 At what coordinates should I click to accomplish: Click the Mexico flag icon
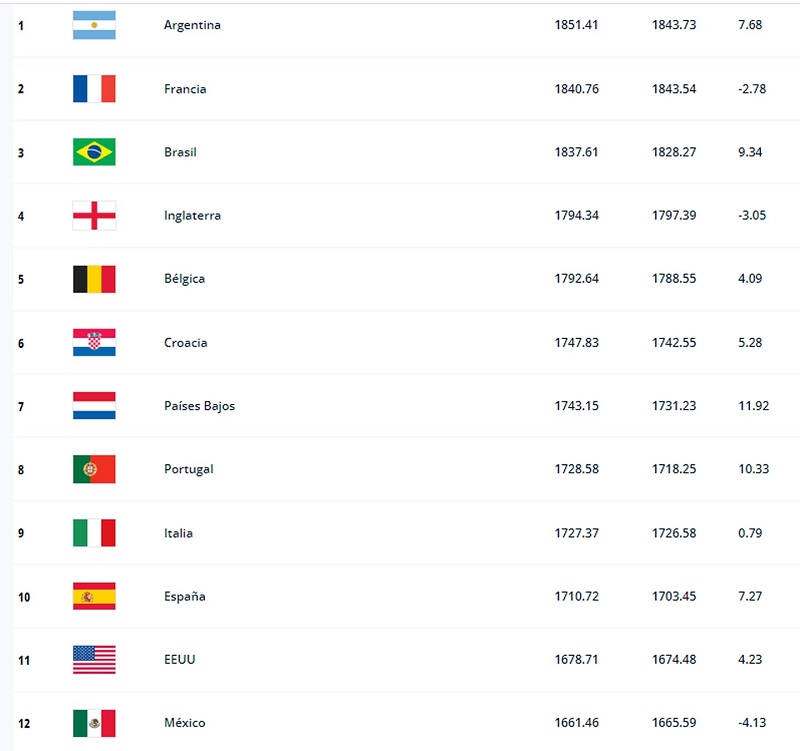[94, 723]
